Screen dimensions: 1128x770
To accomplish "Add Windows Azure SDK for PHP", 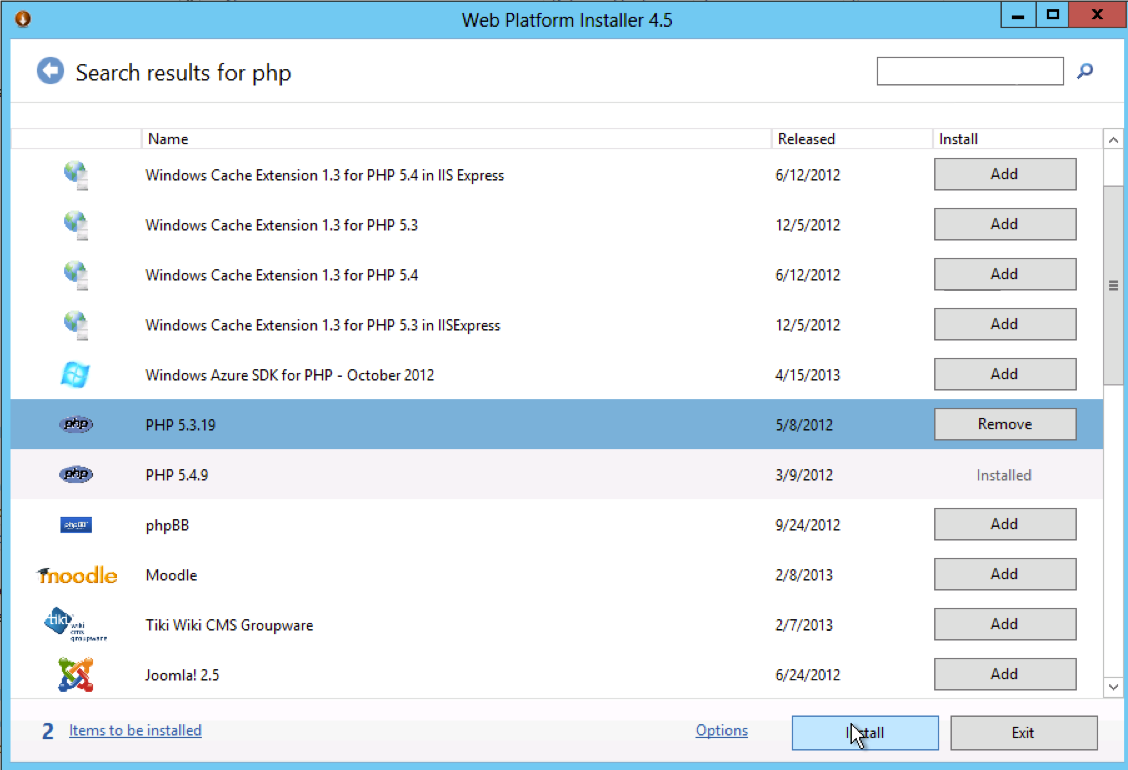I will (1005, 374).
